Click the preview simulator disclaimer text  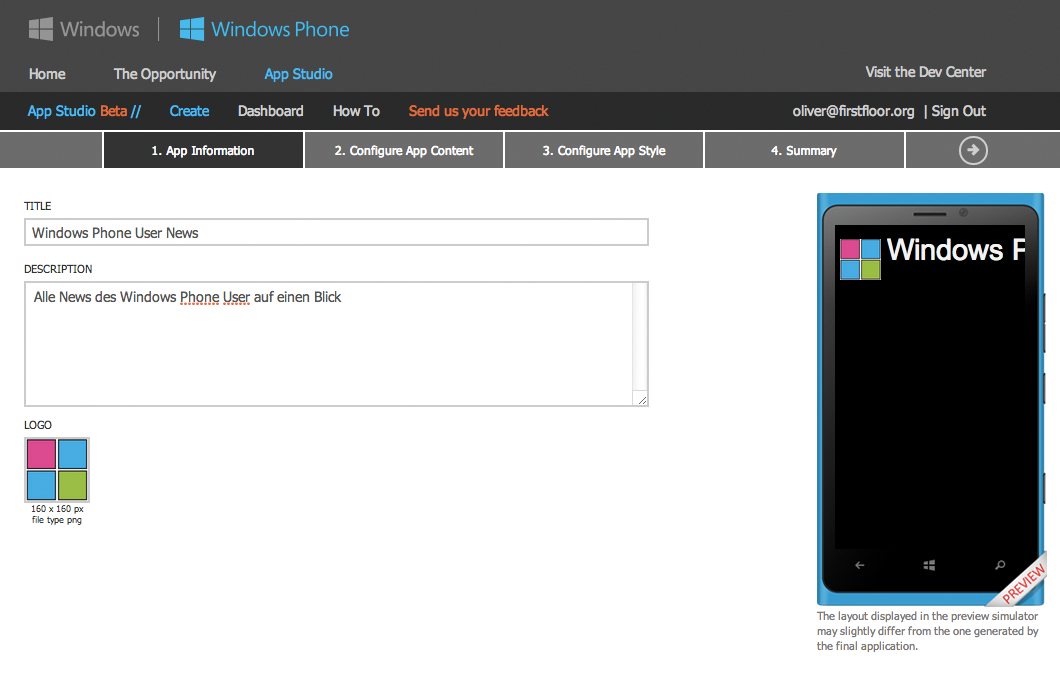(928, 631)
